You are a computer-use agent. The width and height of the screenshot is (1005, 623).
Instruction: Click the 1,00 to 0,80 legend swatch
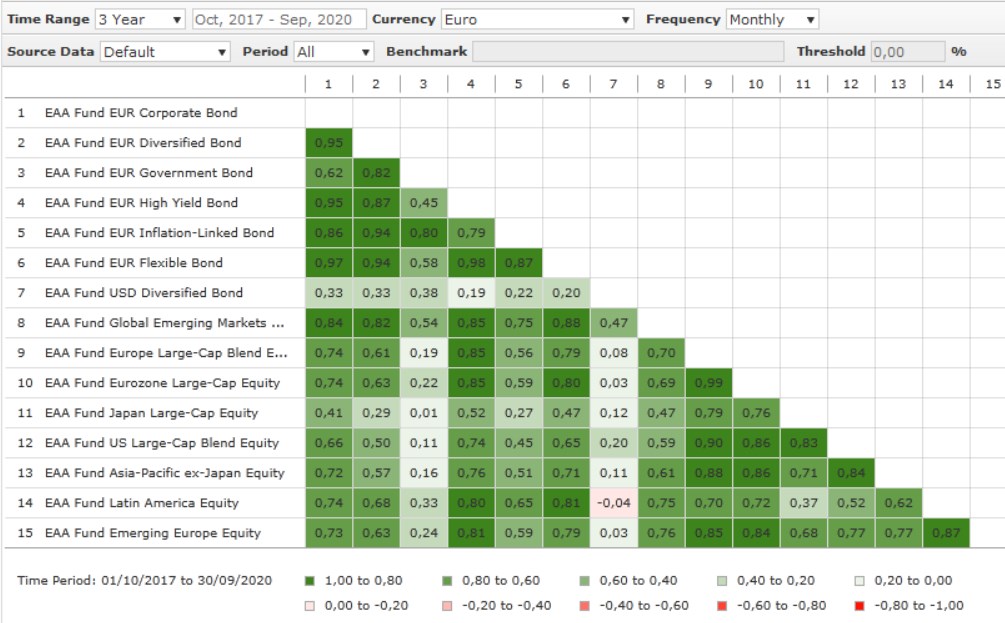click(x=309, y=580)
